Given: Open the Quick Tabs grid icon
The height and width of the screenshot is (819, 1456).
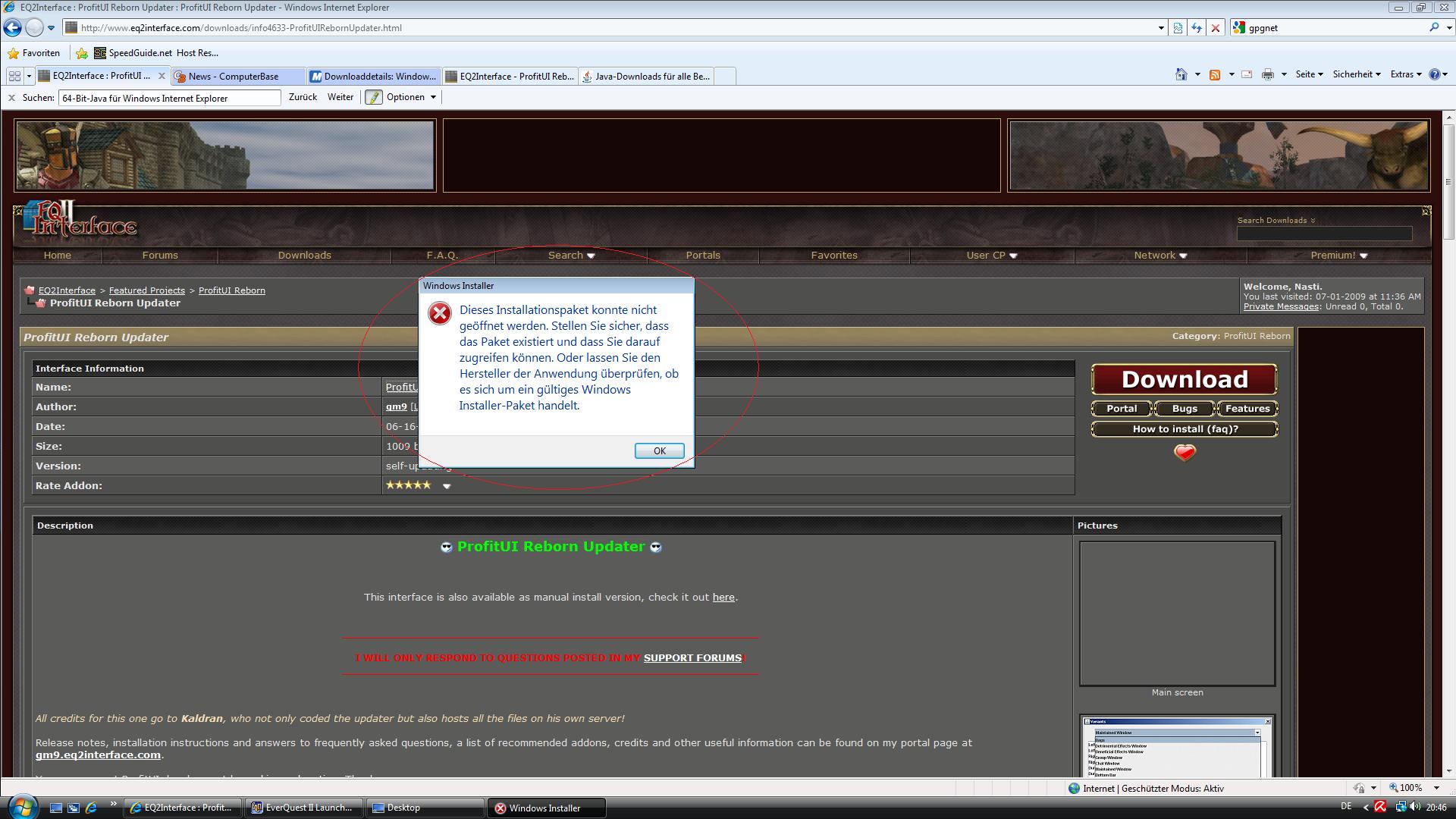Looking at the screenshot, I should [x=14, y=76].
